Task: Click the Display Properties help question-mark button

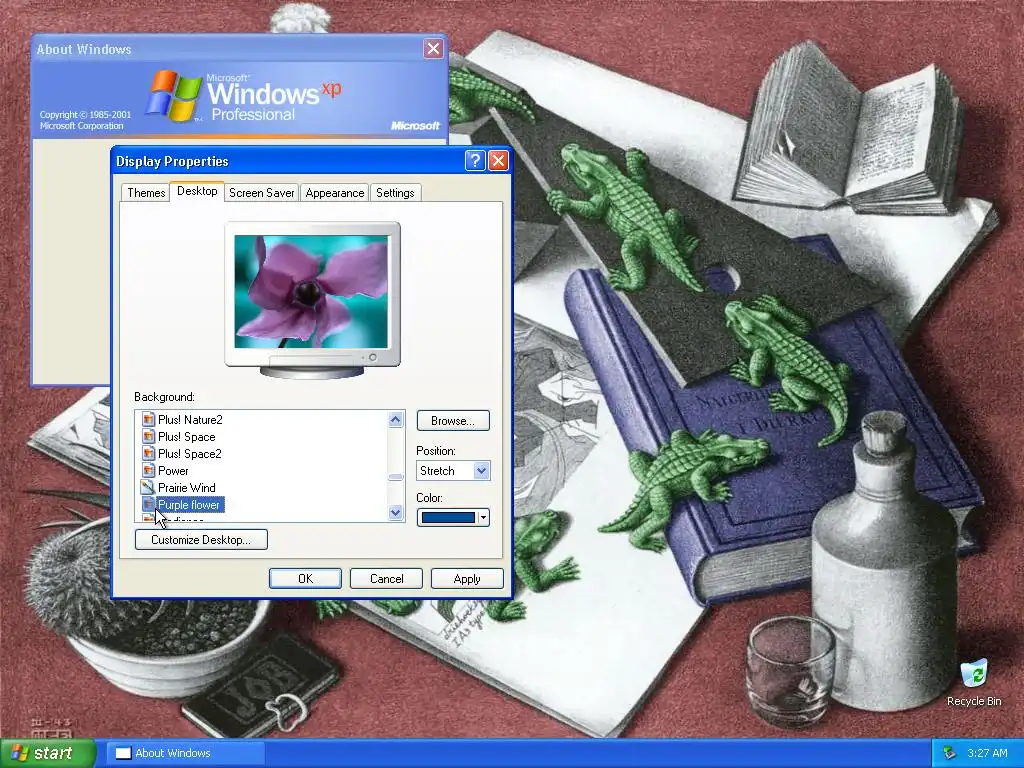Action: (475, 161)
